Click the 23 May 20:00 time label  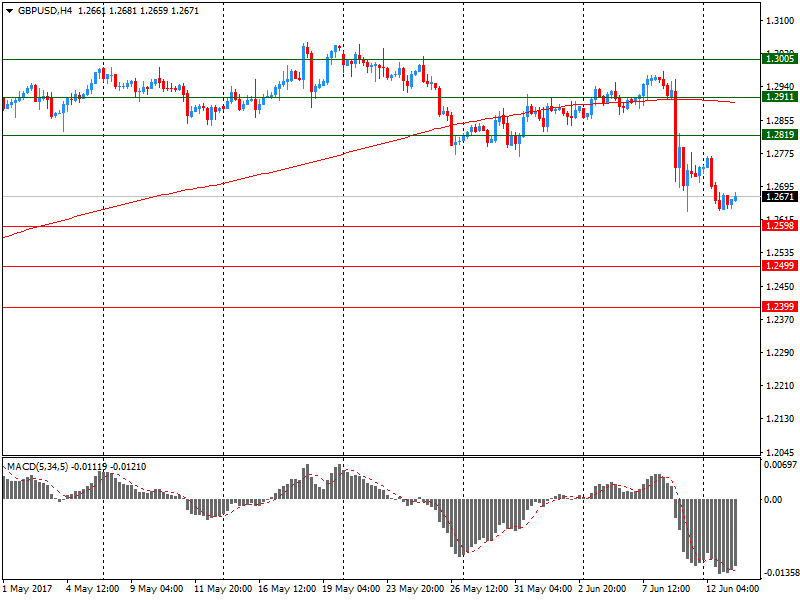tap(415, 589)
